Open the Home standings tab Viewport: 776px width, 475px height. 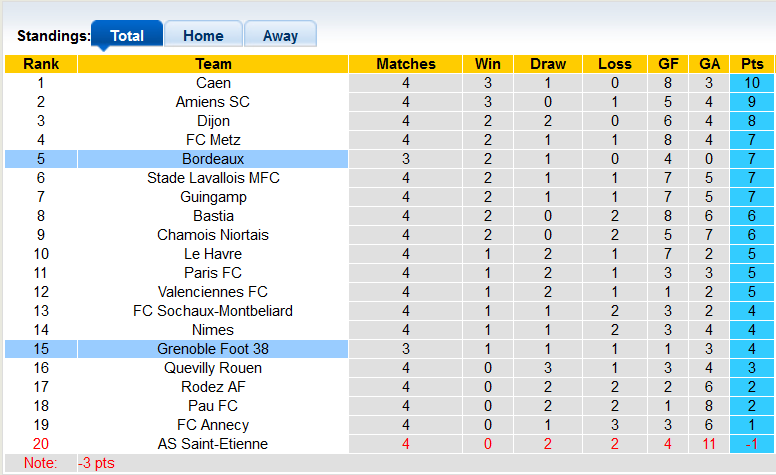pos(203,35)
